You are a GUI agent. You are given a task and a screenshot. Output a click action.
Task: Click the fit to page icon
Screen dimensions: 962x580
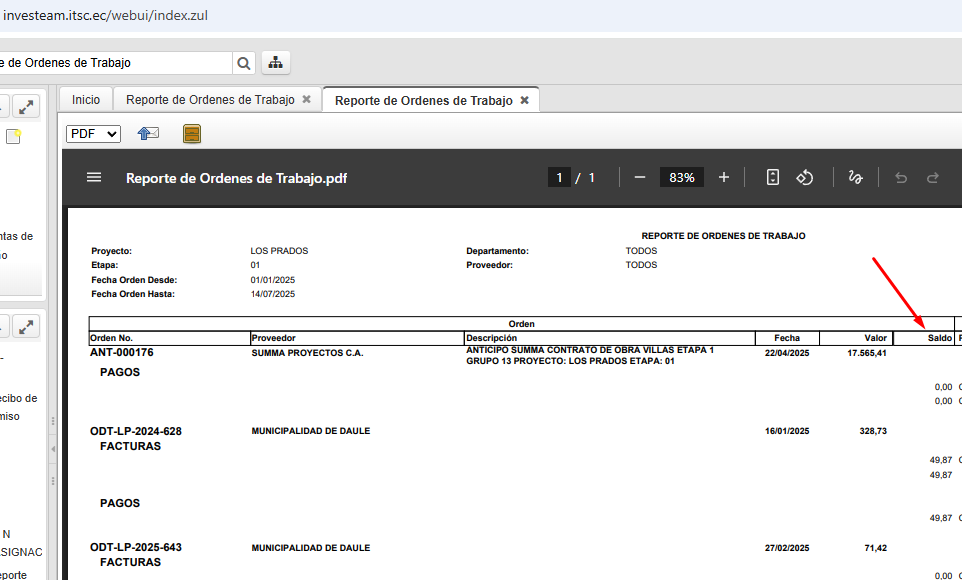[772, 177]
